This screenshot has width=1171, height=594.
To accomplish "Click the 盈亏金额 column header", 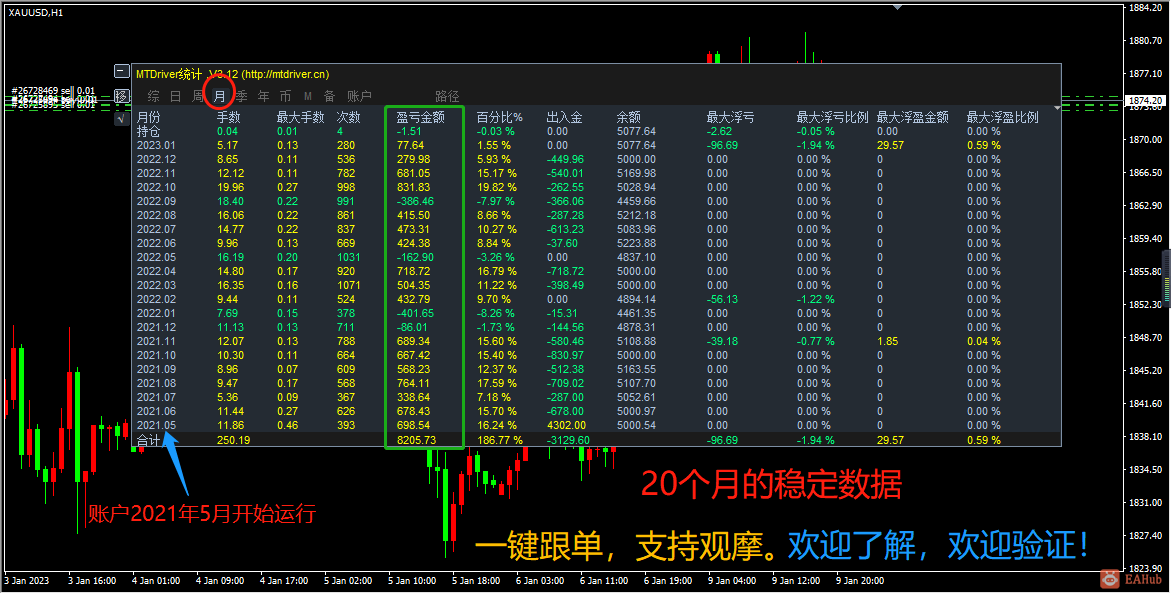I will (422, 116).
